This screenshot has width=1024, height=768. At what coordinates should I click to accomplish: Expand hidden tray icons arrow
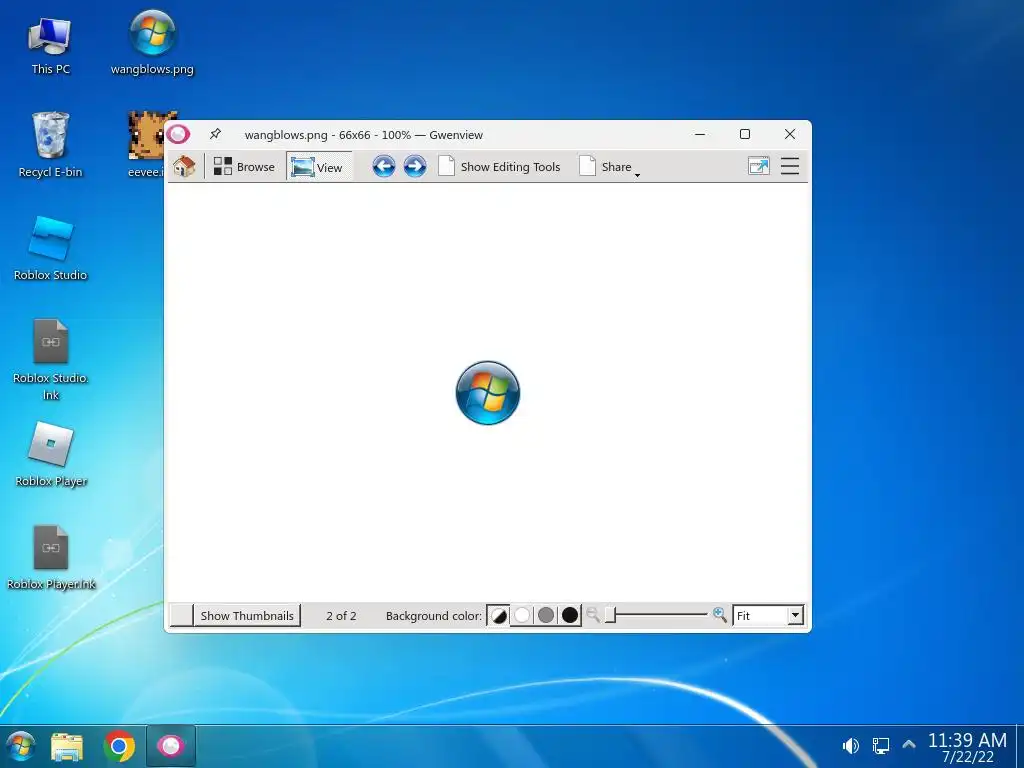908,744
